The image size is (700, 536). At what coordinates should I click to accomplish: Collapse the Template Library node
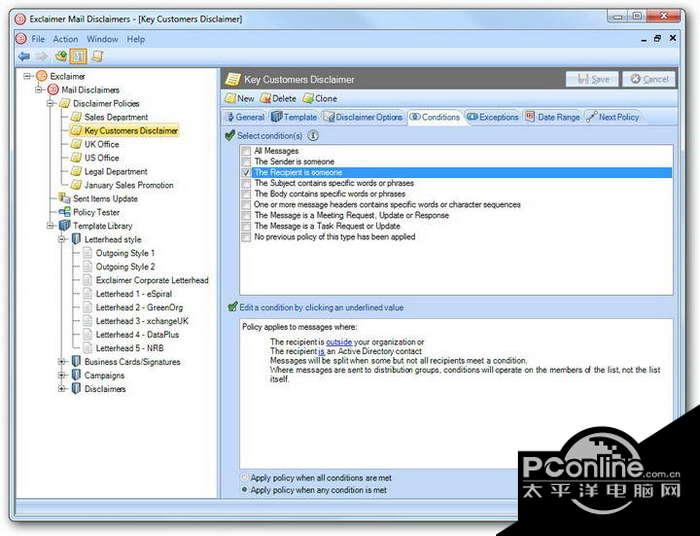pos(51,226)
